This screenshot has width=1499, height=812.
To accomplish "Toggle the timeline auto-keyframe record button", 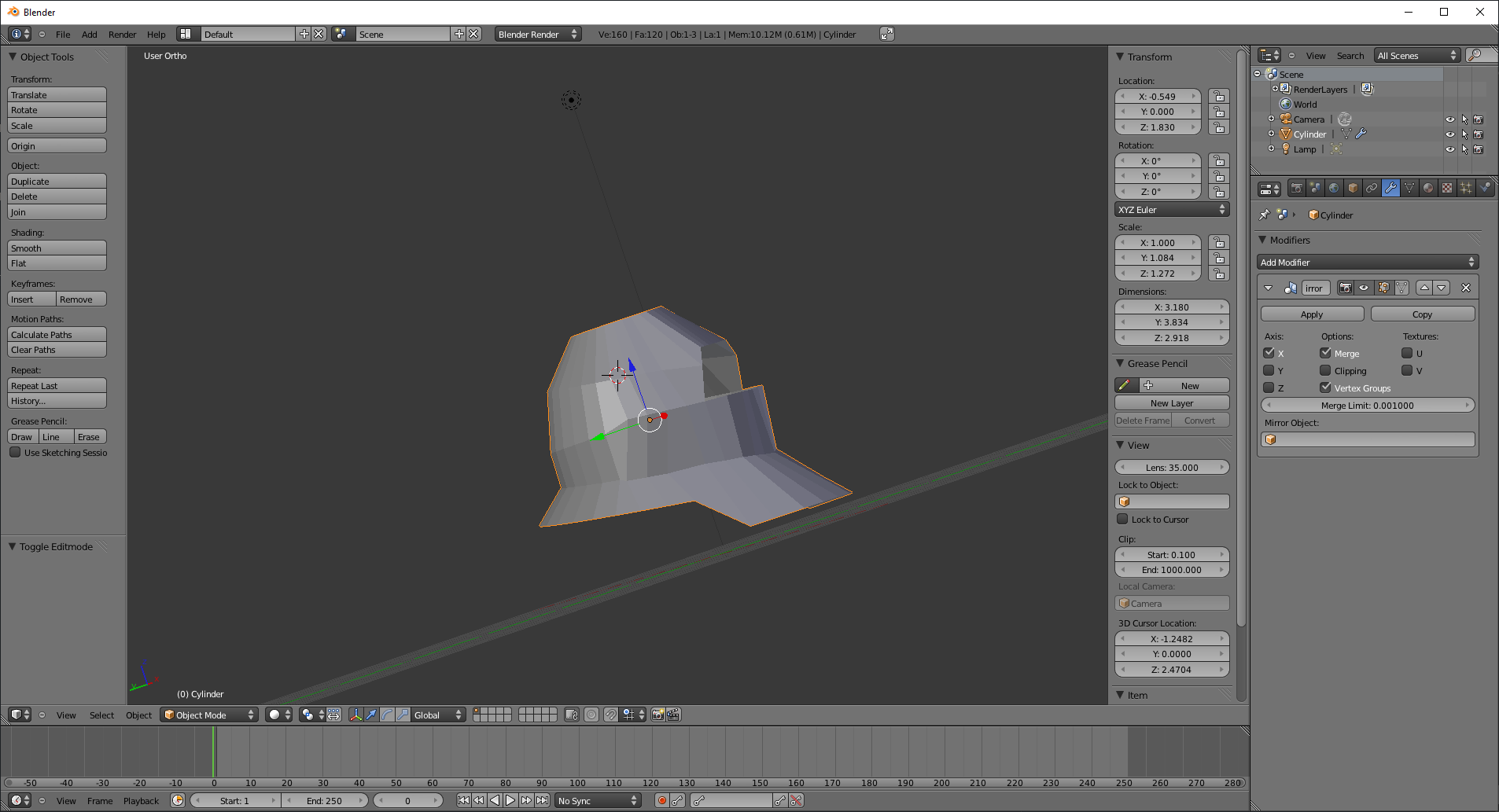I will pos(661,800).
